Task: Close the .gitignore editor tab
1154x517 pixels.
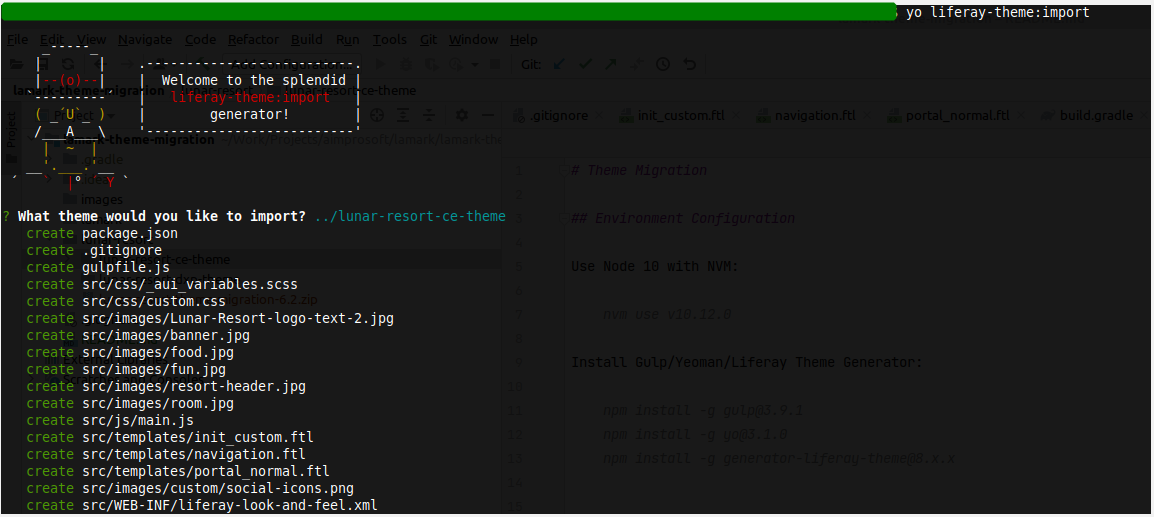Action: [x=601, y=116]
